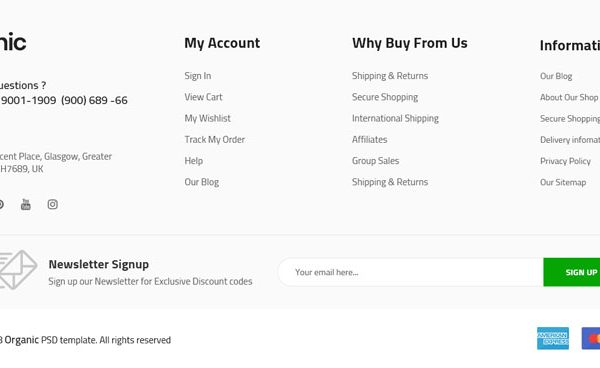Viewport: 600px width, 368px height.
Task: Go to My Wishlist
Action: 207,118
